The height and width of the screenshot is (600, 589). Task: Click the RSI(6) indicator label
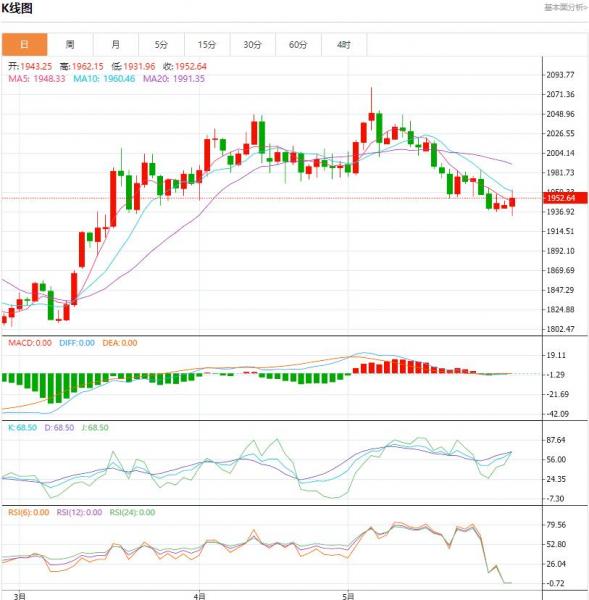29,512
